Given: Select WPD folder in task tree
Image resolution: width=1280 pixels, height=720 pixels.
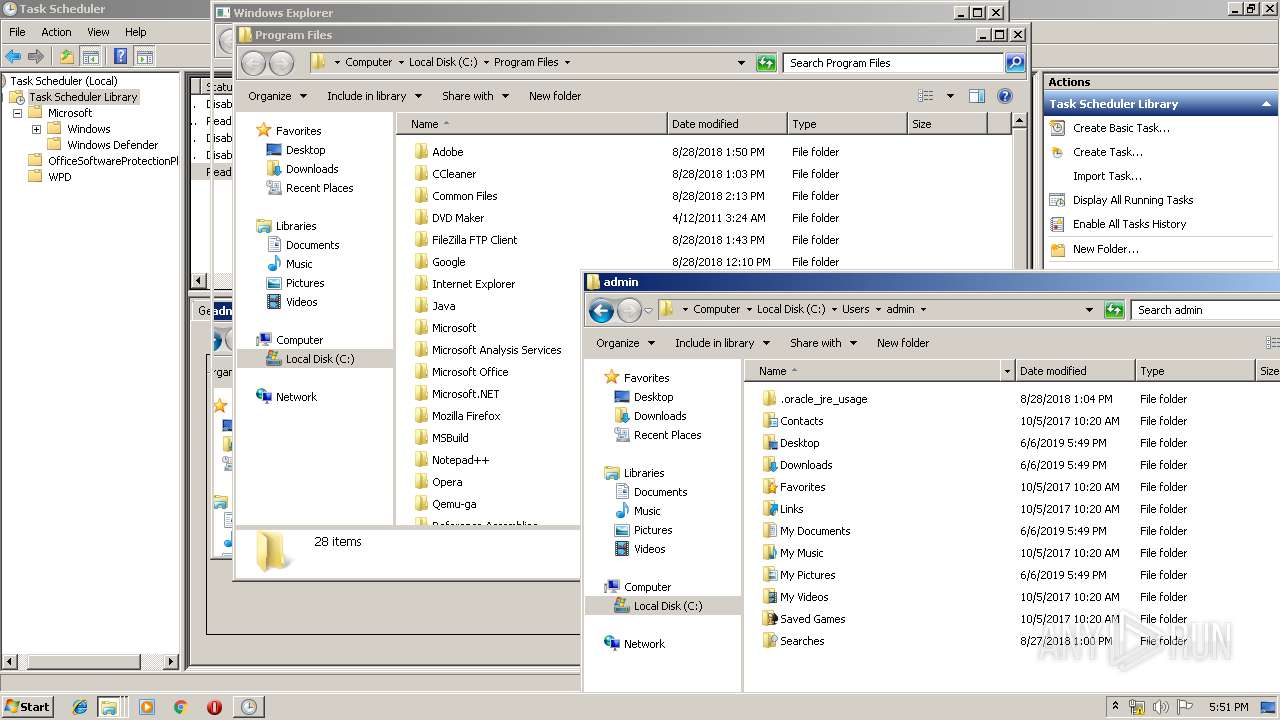Looking at the screenshot, I should pos(60,177).
